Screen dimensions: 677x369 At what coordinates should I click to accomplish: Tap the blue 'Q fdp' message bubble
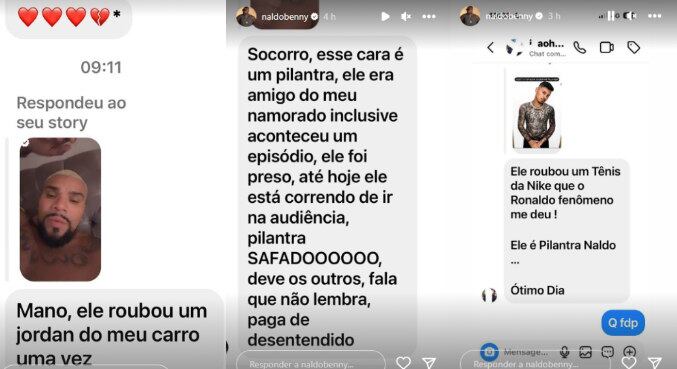(623, 323)
